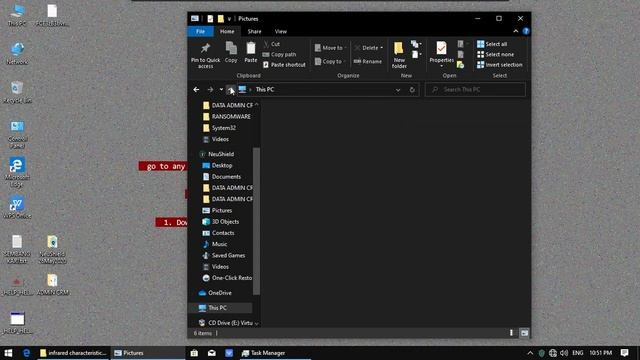Click the ENG language indicator
The height and width of the screenshot is (360, 640).
tap(578, 353)
